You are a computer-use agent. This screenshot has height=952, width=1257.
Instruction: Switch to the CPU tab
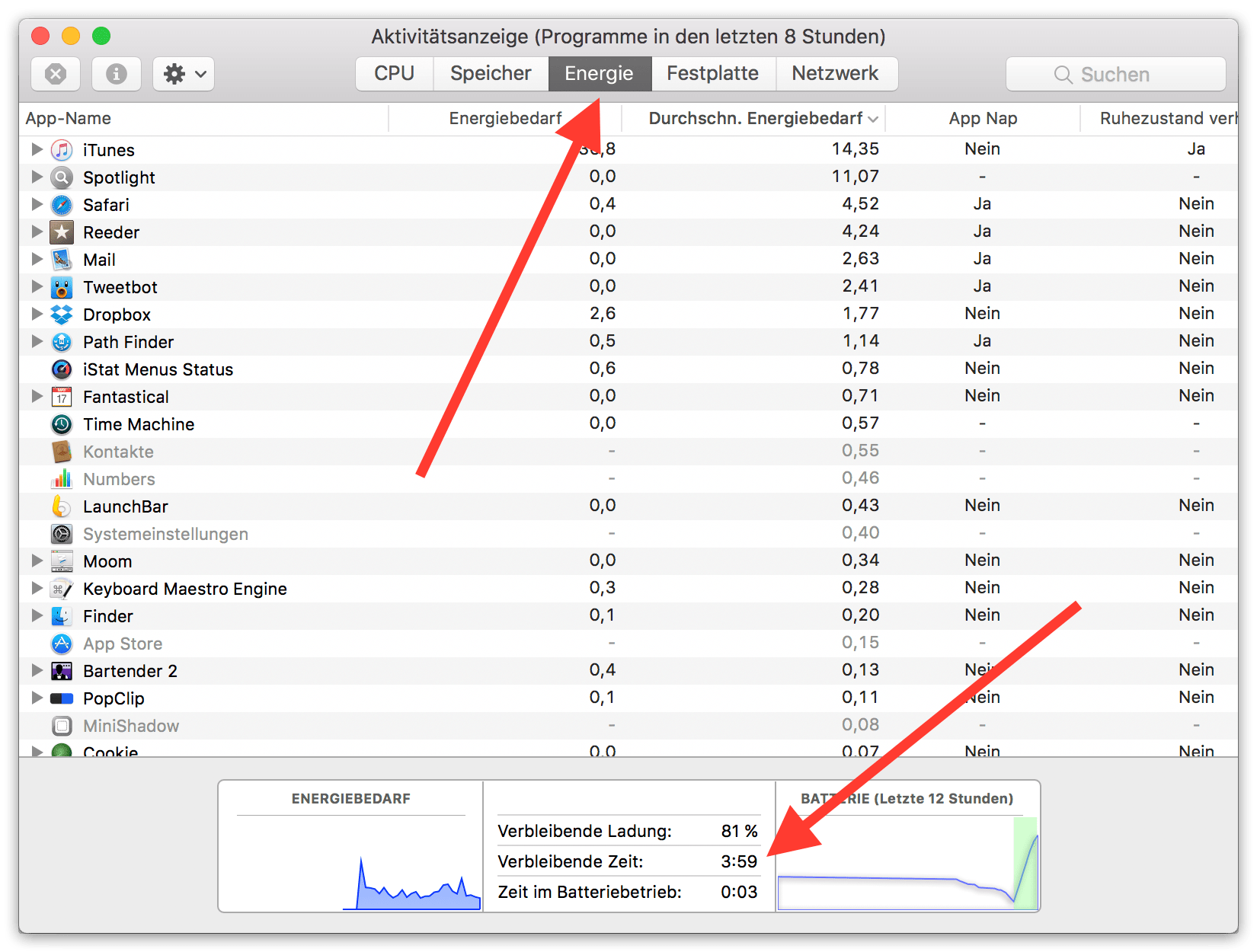395,74
